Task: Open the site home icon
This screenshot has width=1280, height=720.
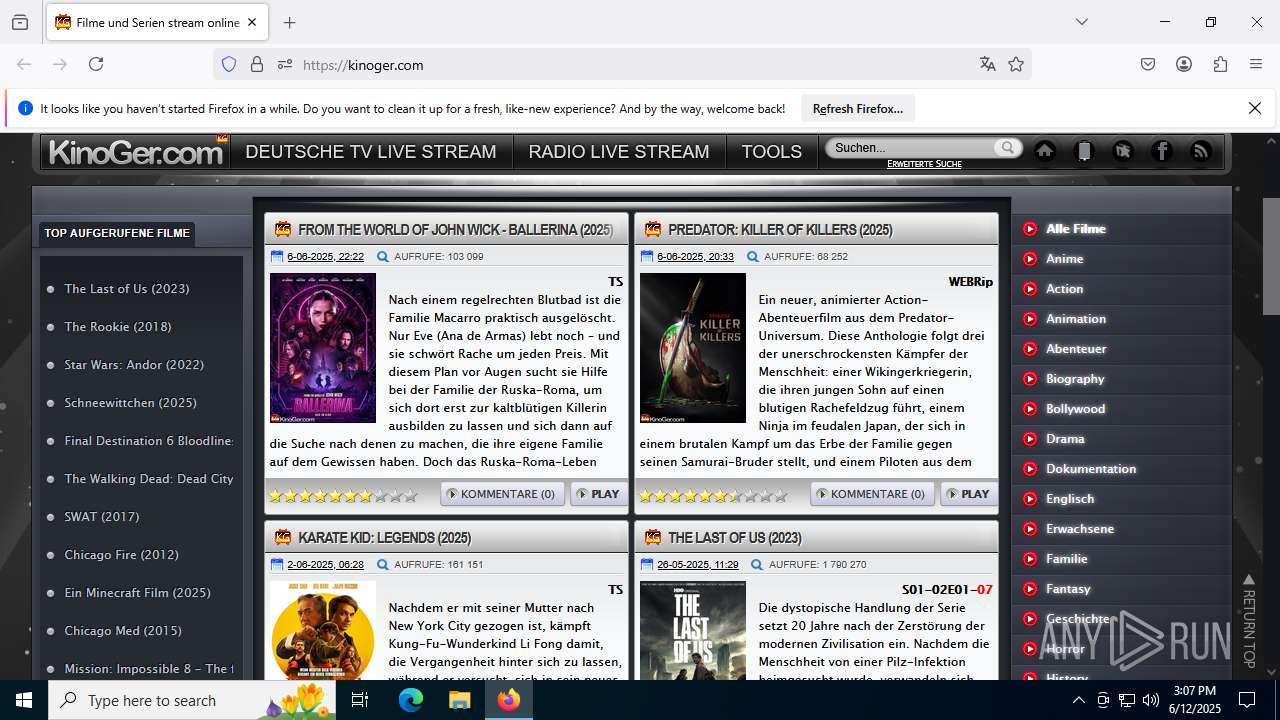Action: (1045, 151)
